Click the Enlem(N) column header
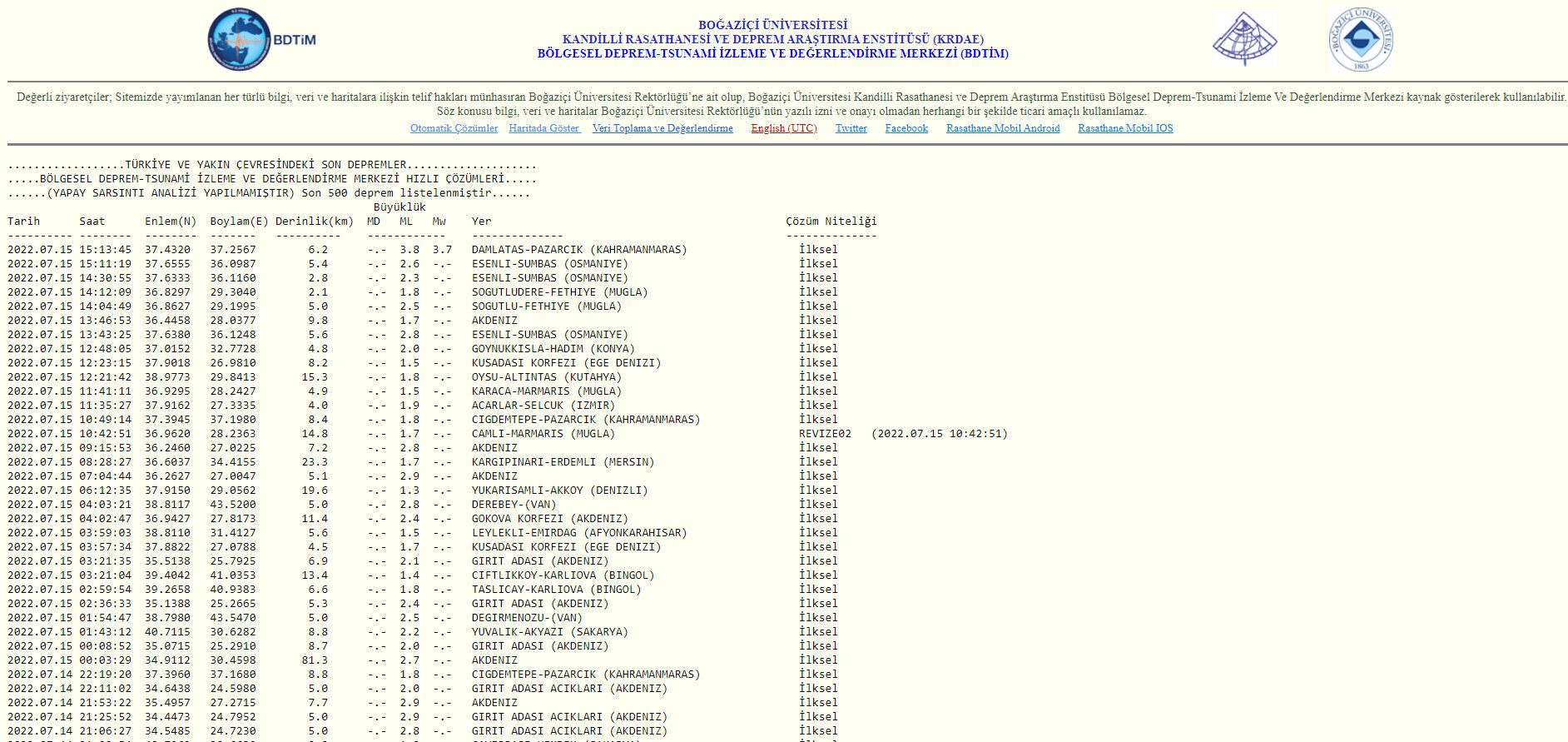 pyautogui.click(x=171, y=222)
